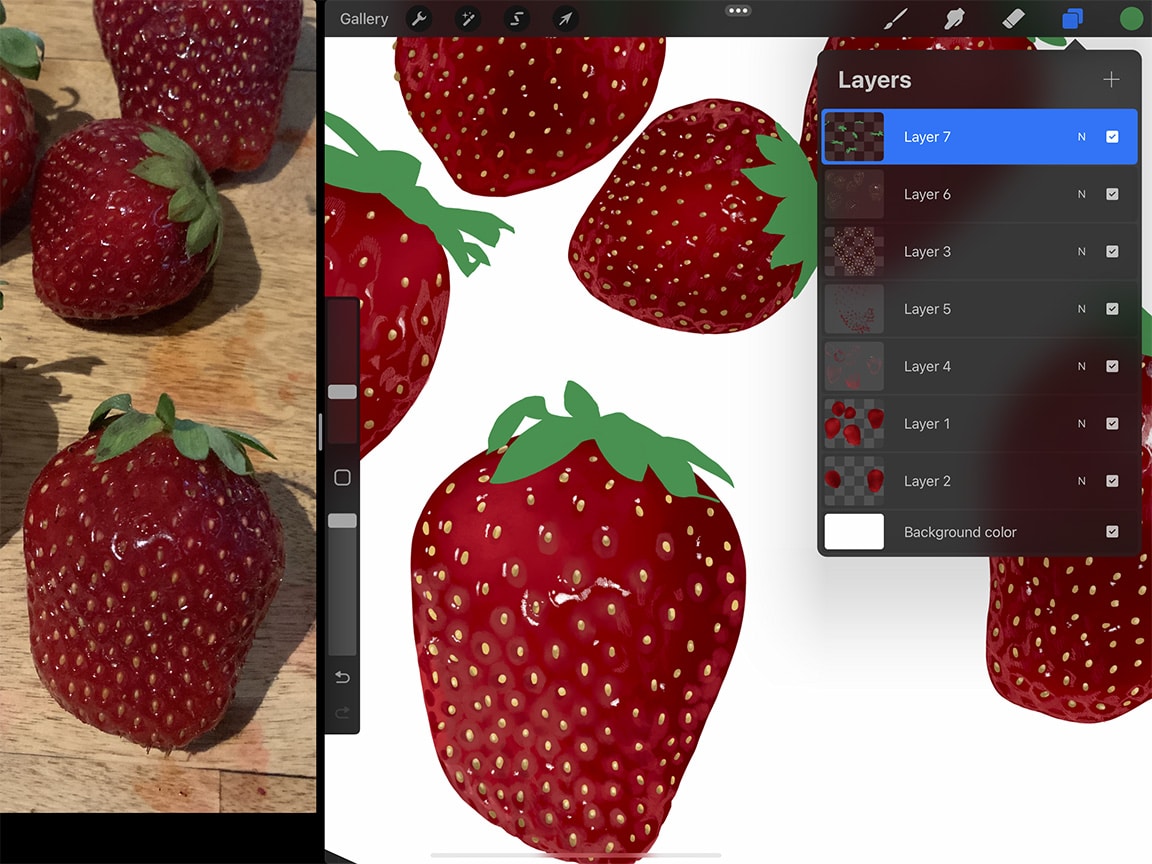This screenshot has width=1152, height=864.
Task: Tap the Layer 2 thumbnail
Action: tap(853, 481)
